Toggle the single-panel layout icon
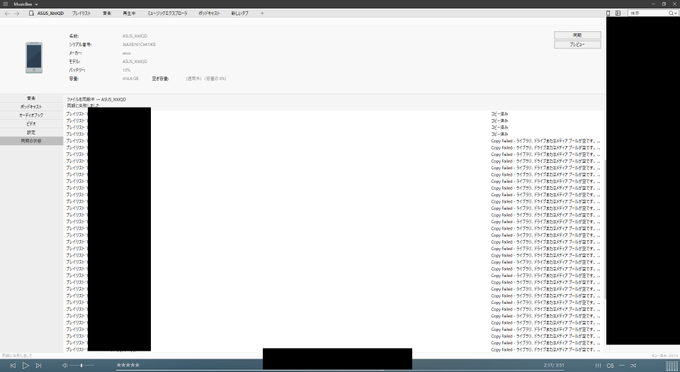The height and width of the screenshot is (372, 680). [608, 13]
